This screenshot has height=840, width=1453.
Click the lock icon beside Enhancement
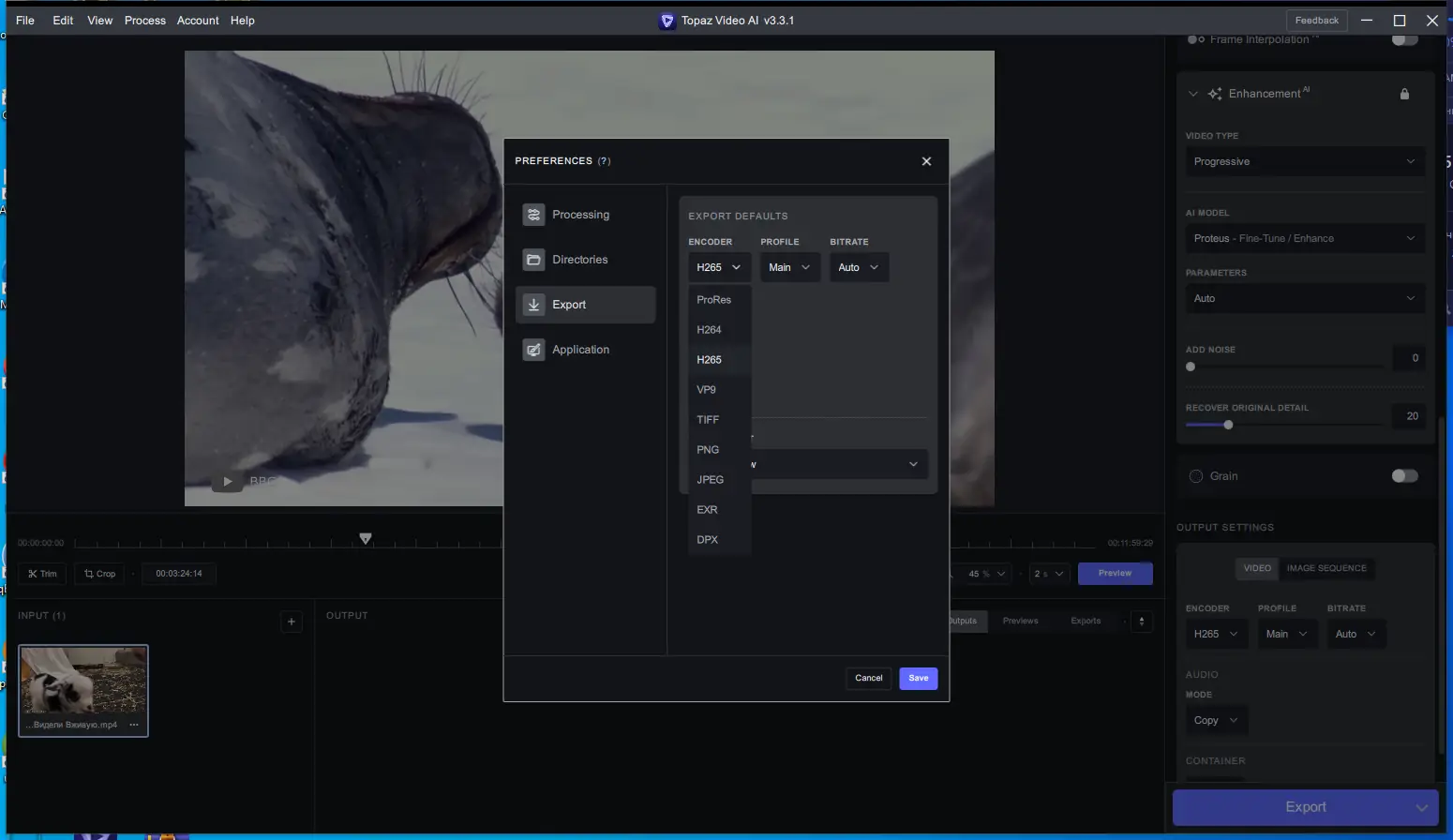click(x=1404, y=94)
